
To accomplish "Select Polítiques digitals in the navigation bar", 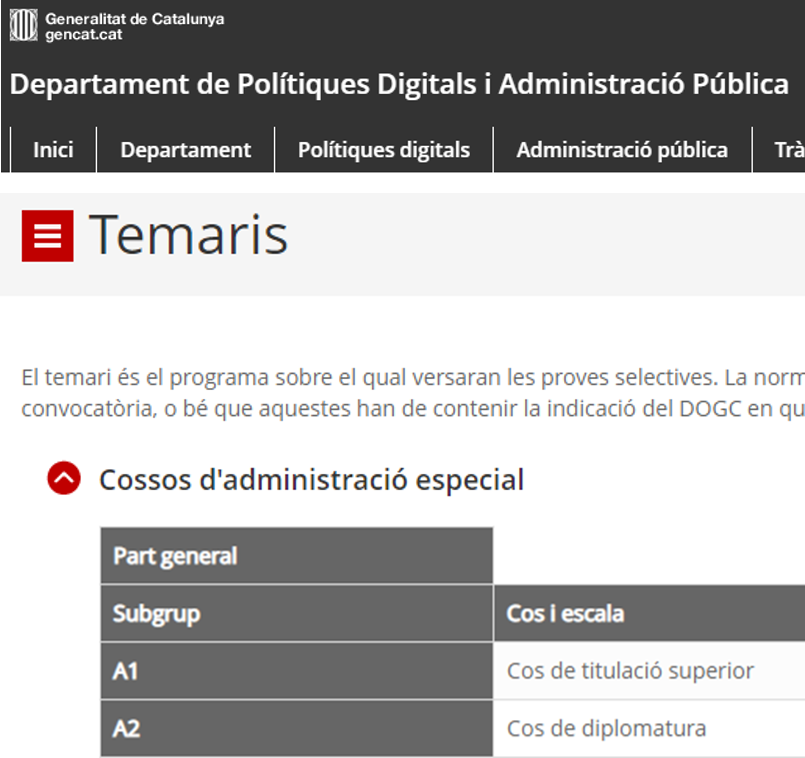I will (383, 150).
